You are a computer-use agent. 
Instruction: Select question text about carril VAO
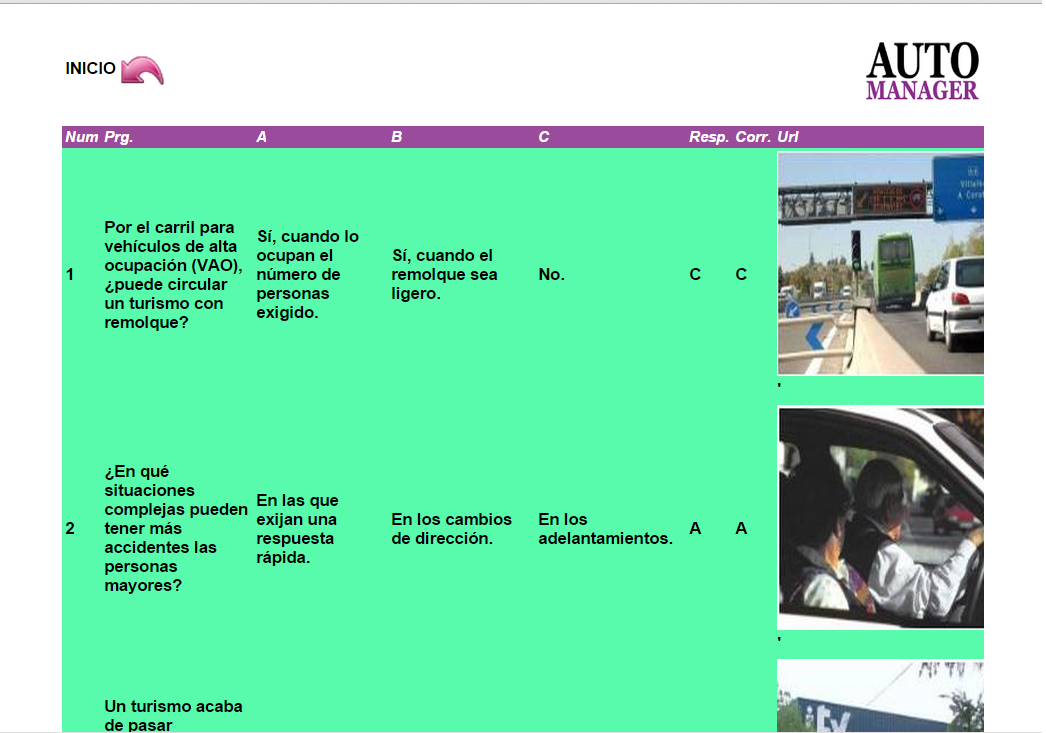click(x=173, y=275)
